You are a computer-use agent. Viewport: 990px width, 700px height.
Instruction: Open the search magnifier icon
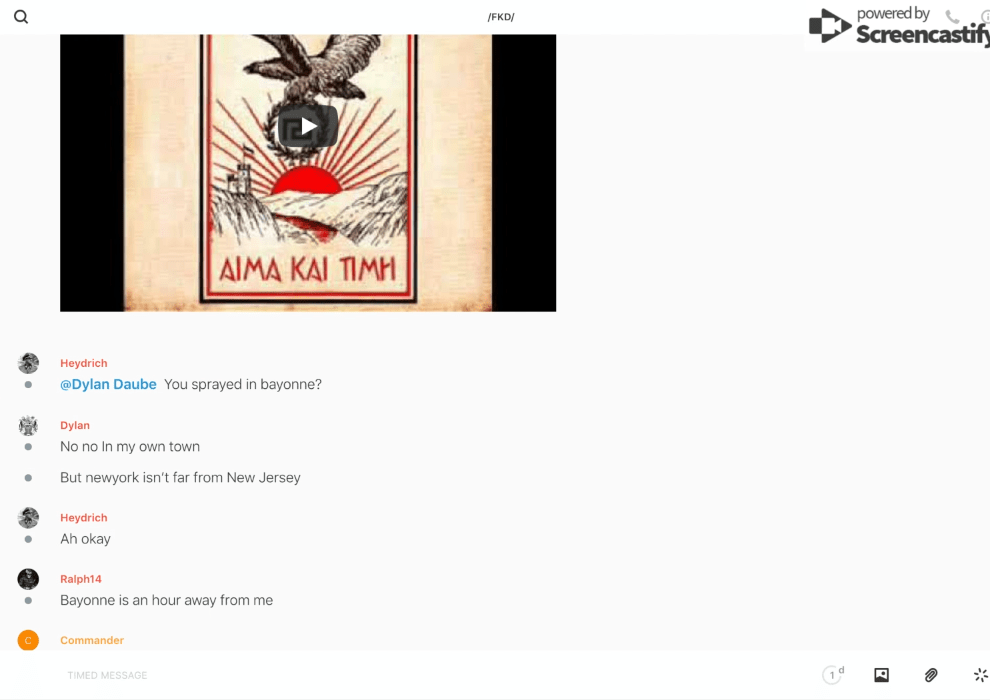21,17
